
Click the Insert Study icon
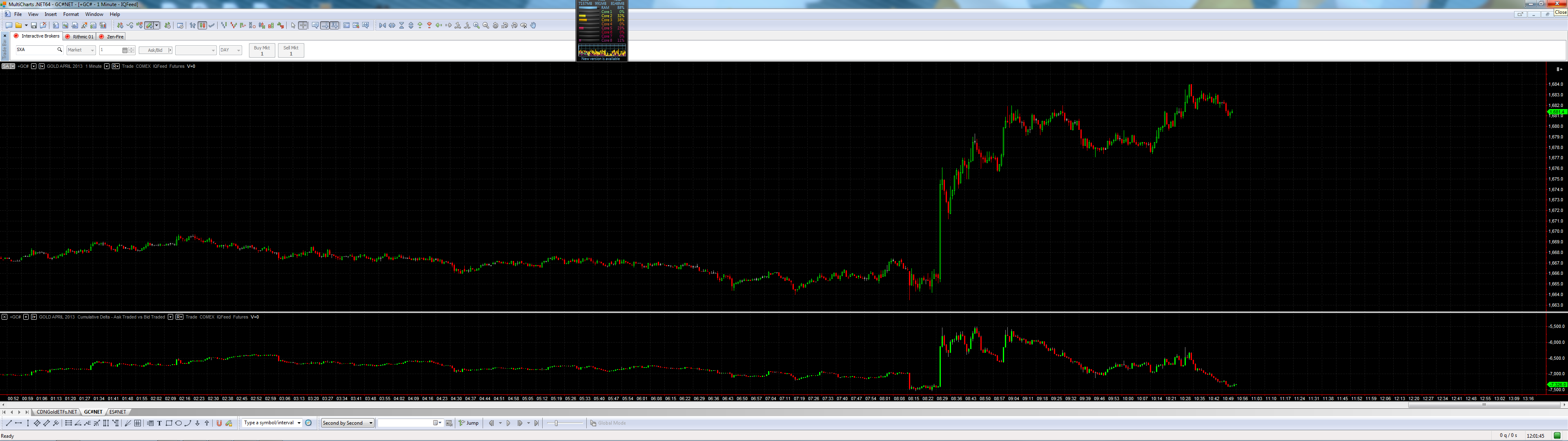pyautogui.click(x=130, y=26)
